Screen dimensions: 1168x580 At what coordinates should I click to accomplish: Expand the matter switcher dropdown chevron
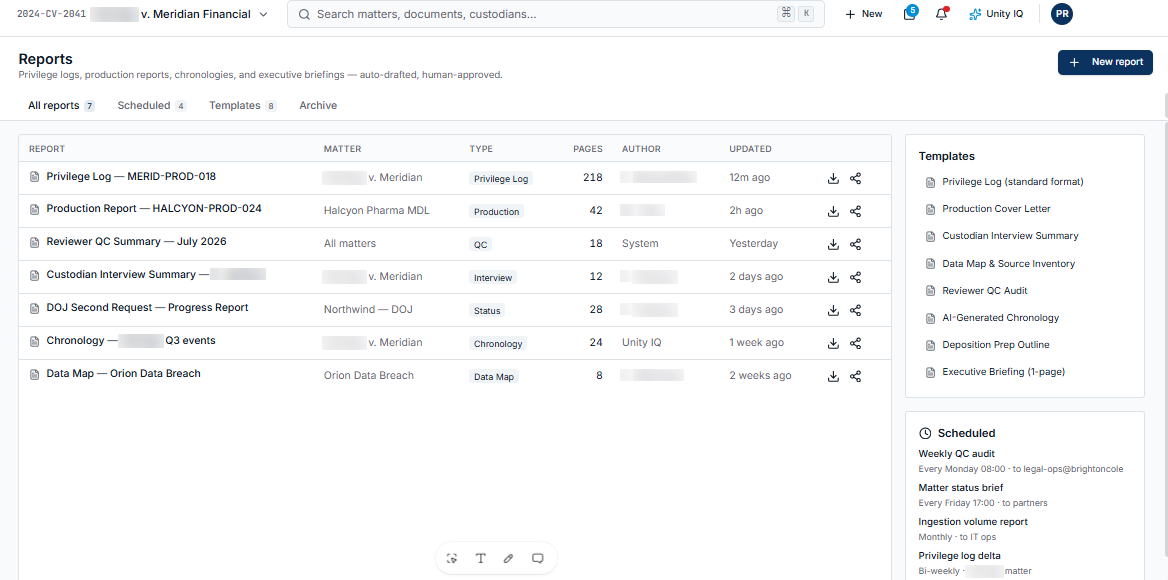click(x=263, y=14)
